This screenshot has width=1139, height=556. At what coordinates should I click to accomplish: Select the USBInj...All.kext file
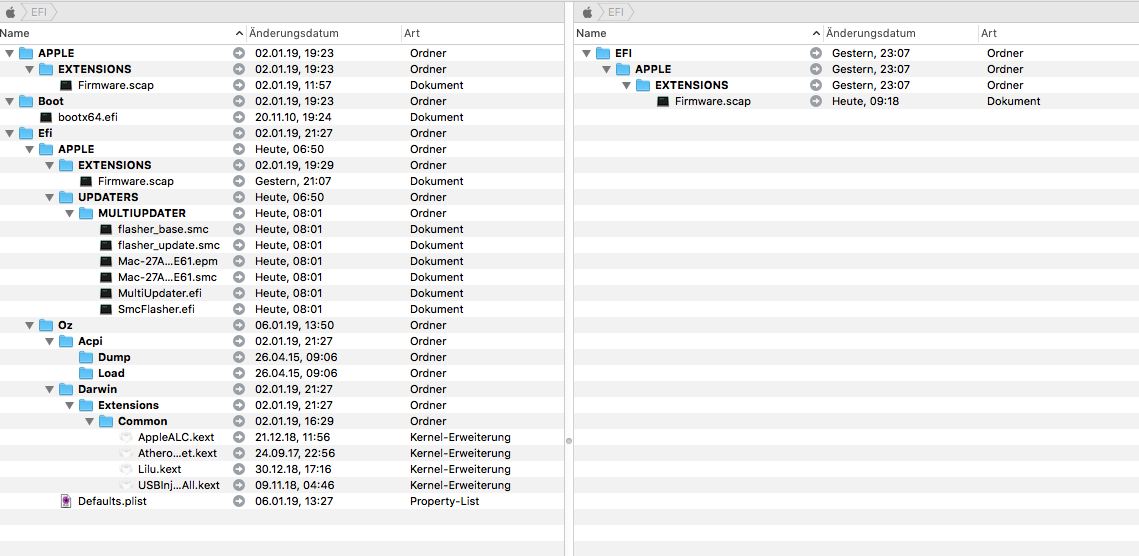click(179, 485)
